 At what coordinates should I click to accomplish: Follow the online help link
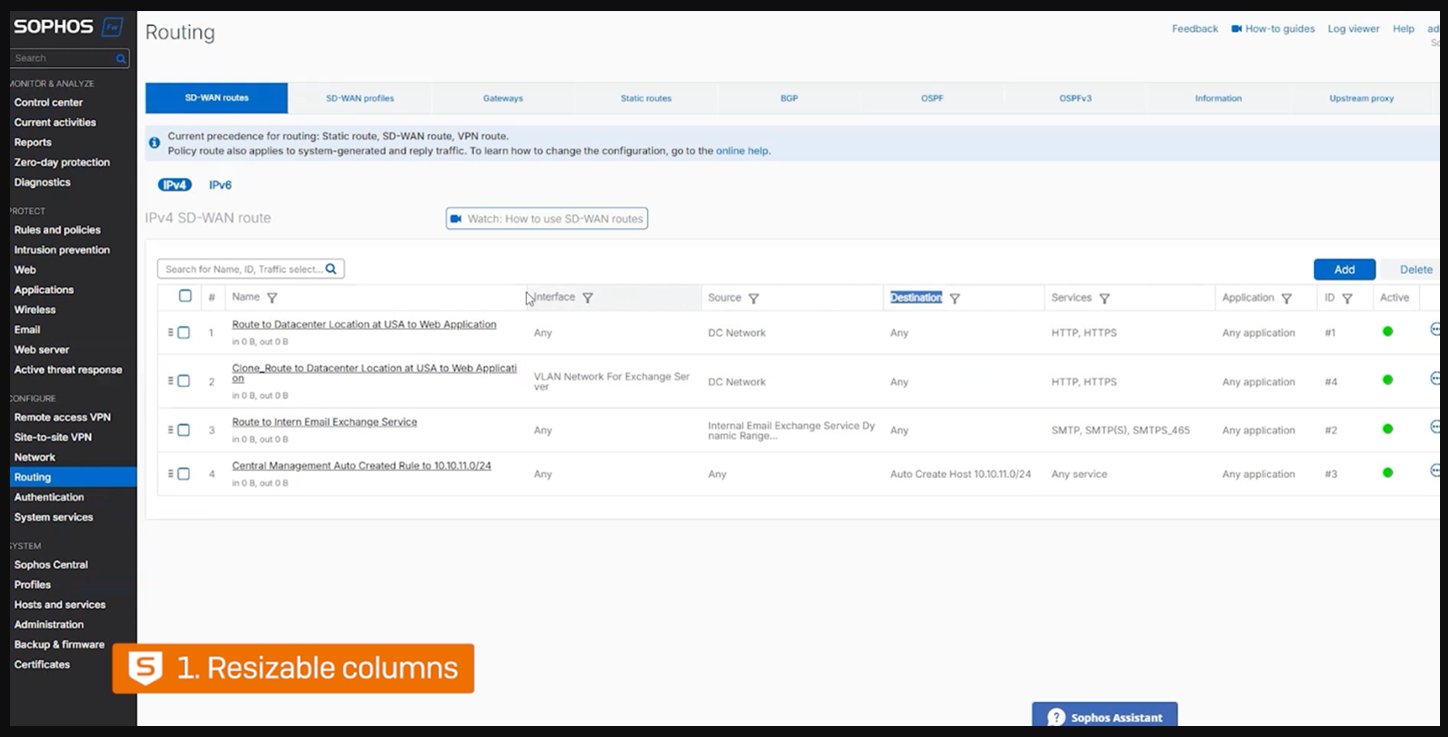click(742, 151)
